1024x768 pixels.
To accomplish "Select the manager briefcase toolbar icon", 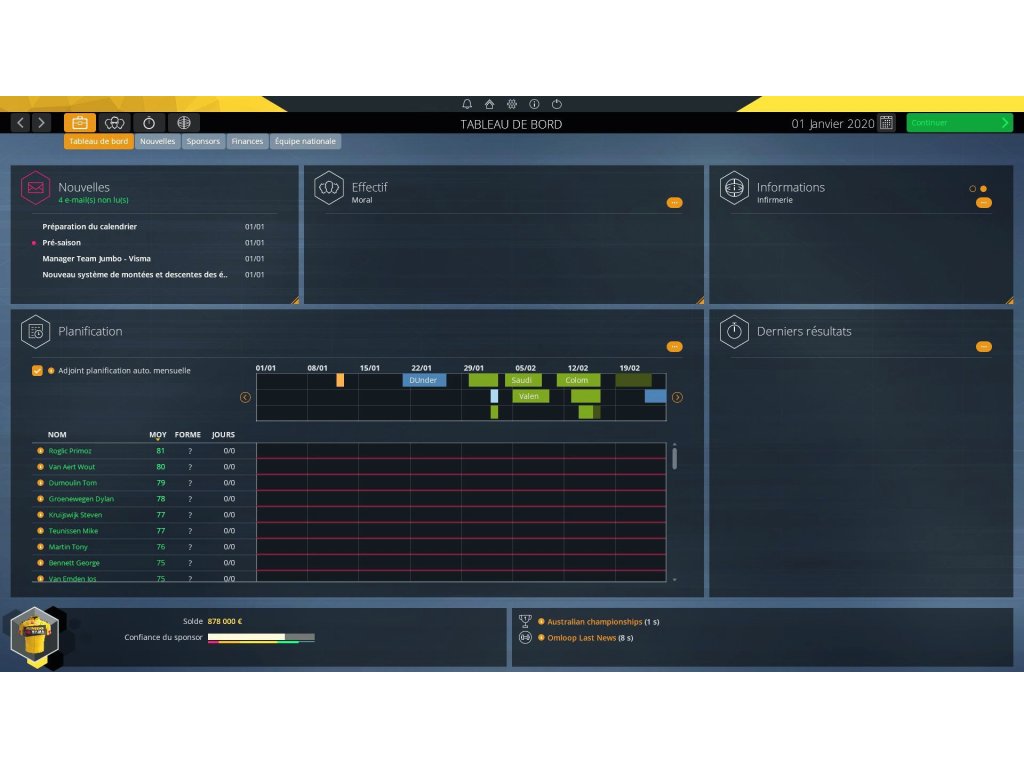I will click(x=80, y=122).
